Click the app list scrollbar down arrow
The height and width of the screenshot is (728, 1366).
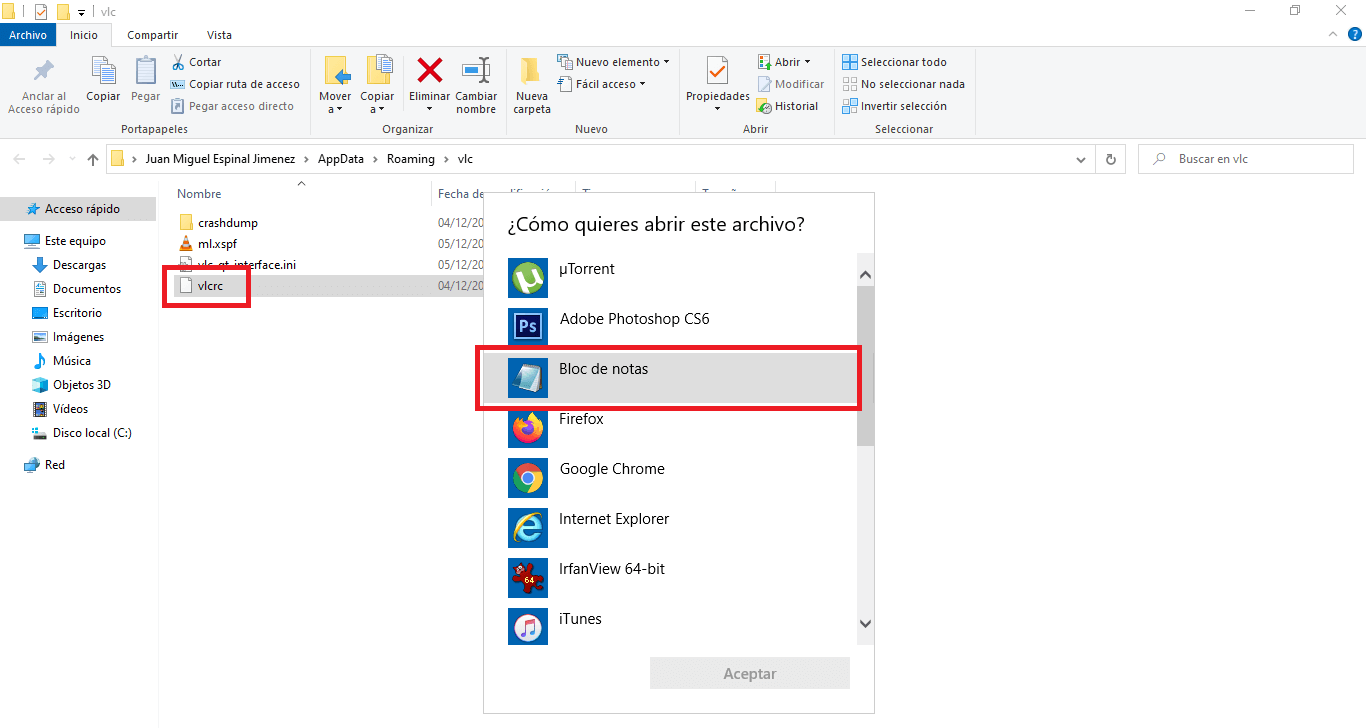click(866, 624)
